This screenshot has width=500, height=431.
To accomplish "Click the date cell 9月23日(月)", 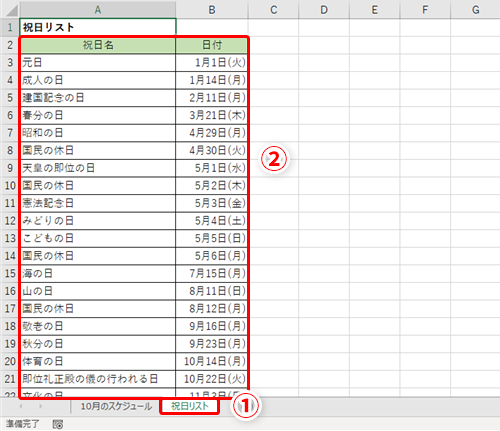I will point(212,343).
